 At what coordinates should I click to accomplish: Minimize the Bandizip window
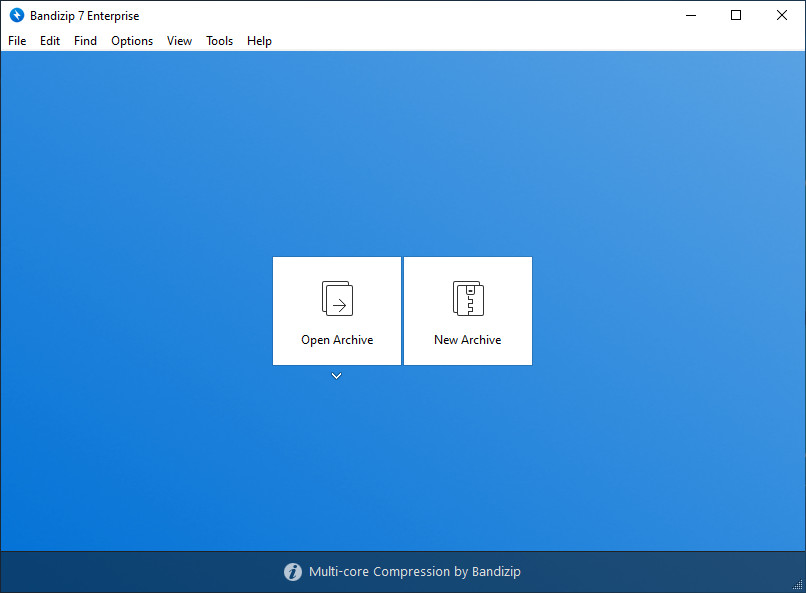click(x=691, y=15)
